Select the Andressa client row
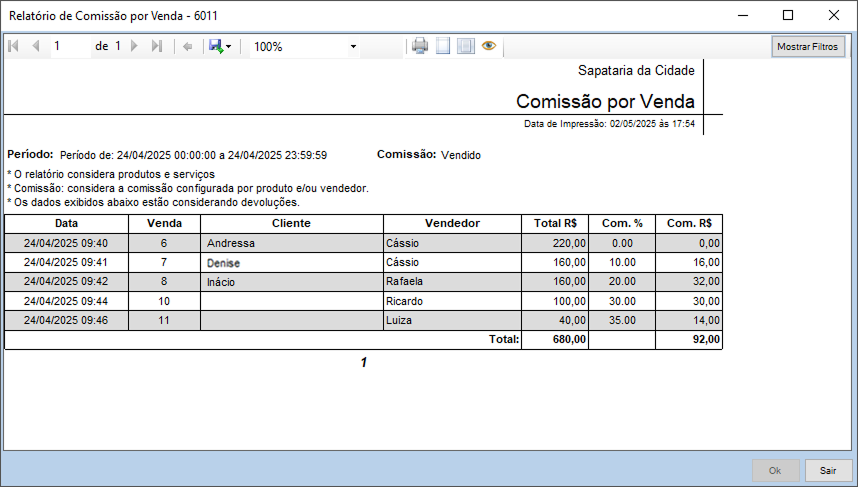This screenshot has width=858, height=487. click(x=291, y=242)
